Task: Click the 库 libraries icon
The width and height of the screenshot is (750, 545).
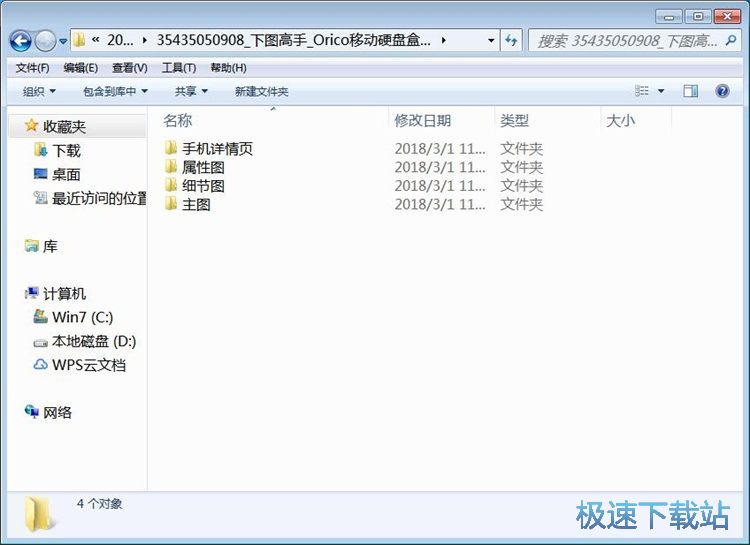Action: [32, 246]
